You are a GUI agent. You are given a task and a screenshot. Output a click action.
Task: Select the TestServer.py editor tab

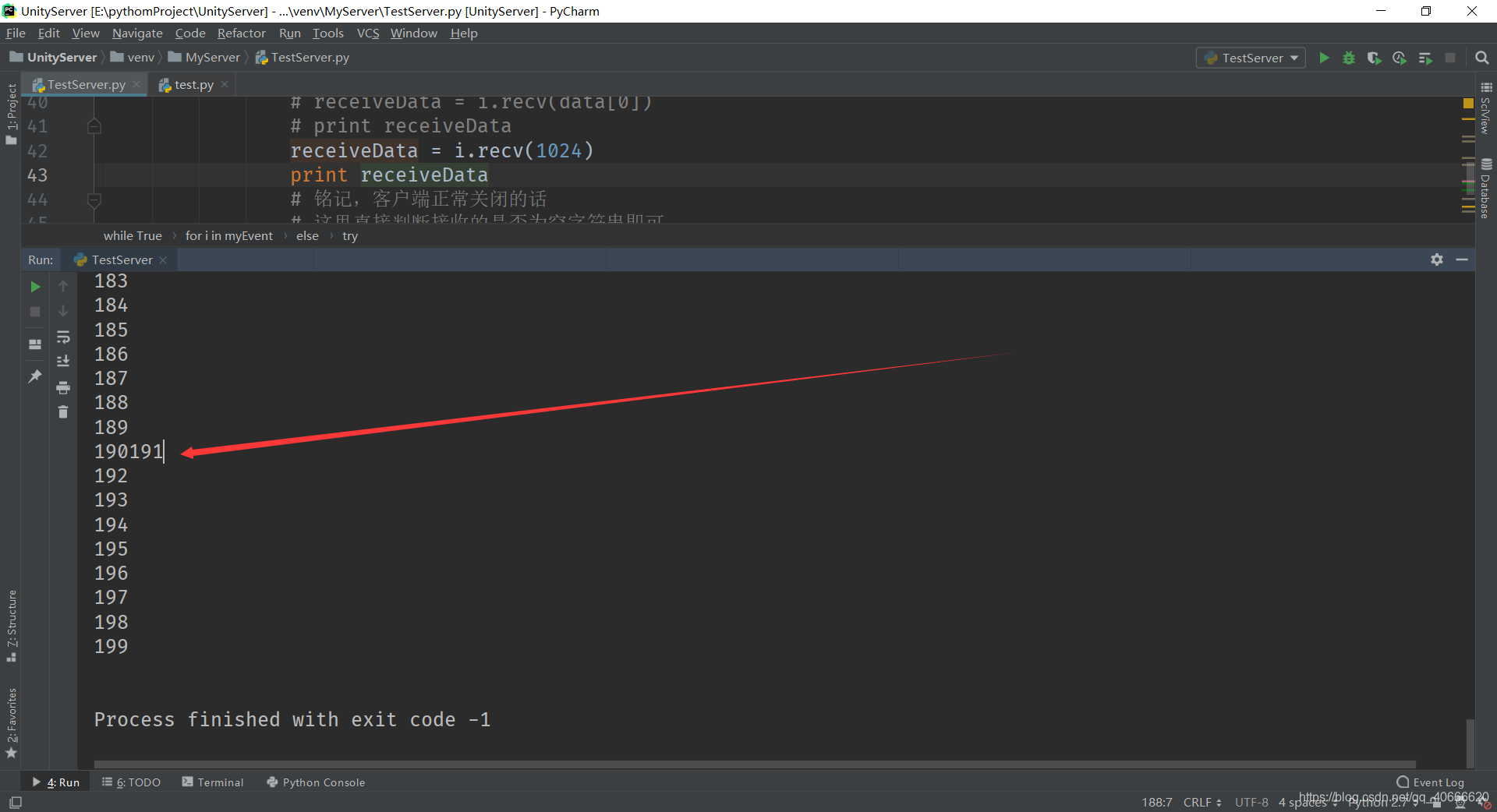(x=86, y=84)
